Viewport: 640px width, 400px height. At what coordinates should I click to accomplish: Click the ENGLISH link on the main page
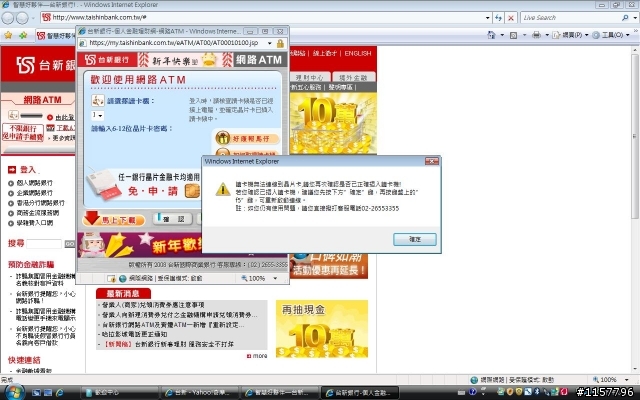click(x=358, y=53)
